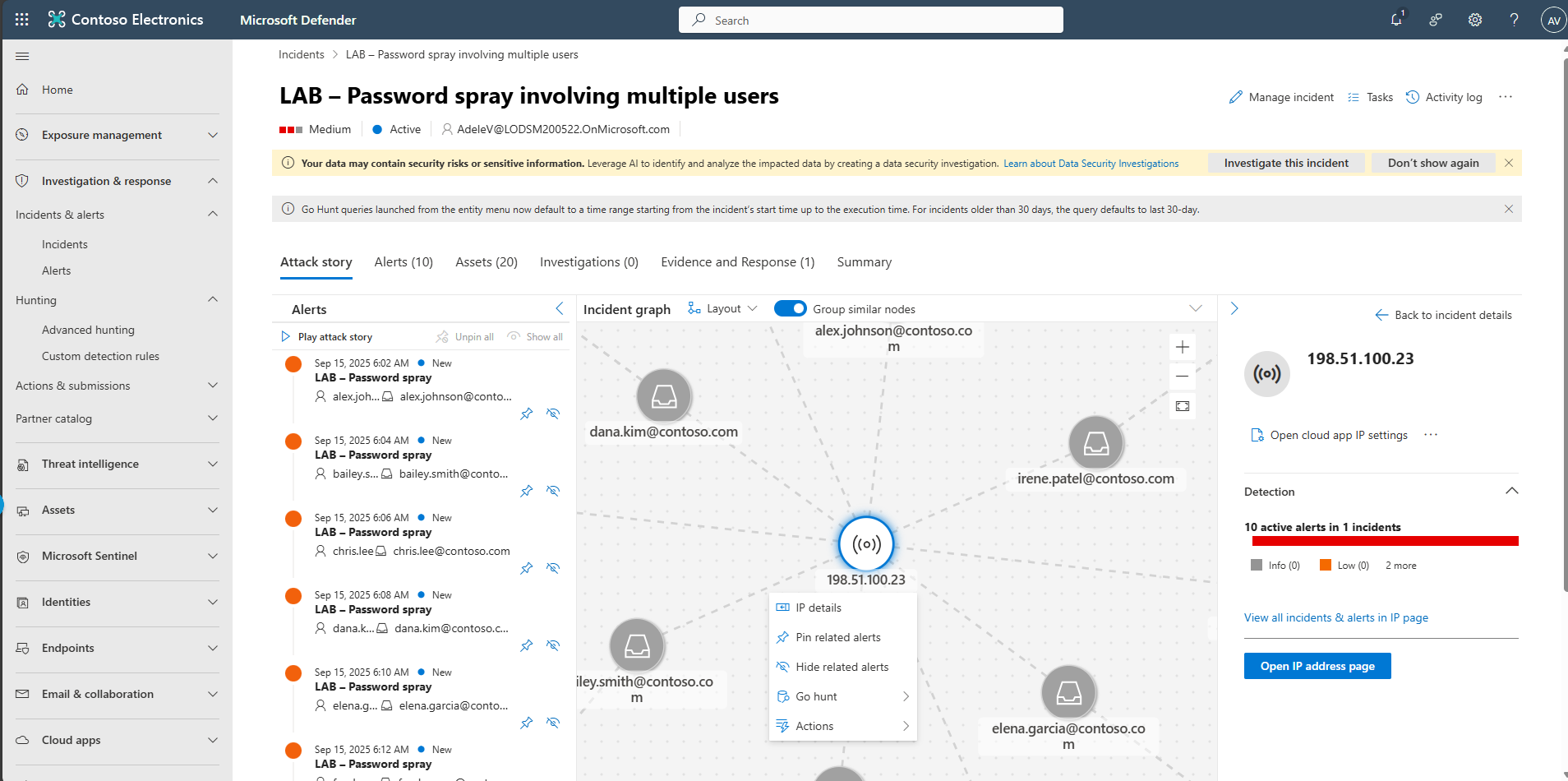This screenshot has height=781, width=1568.
Task: Hide the 6:06 AM chris.lee alert
Action: [553, 568]
